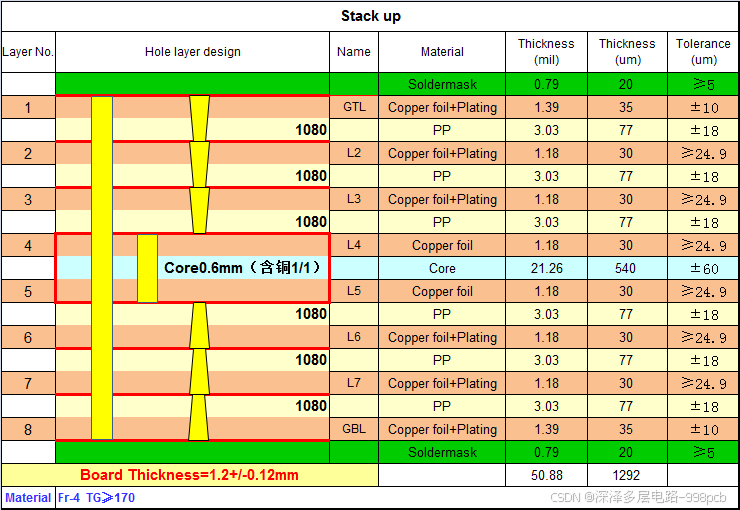
Task: Click the "540" core thickness value
Action: click(625, 268)
